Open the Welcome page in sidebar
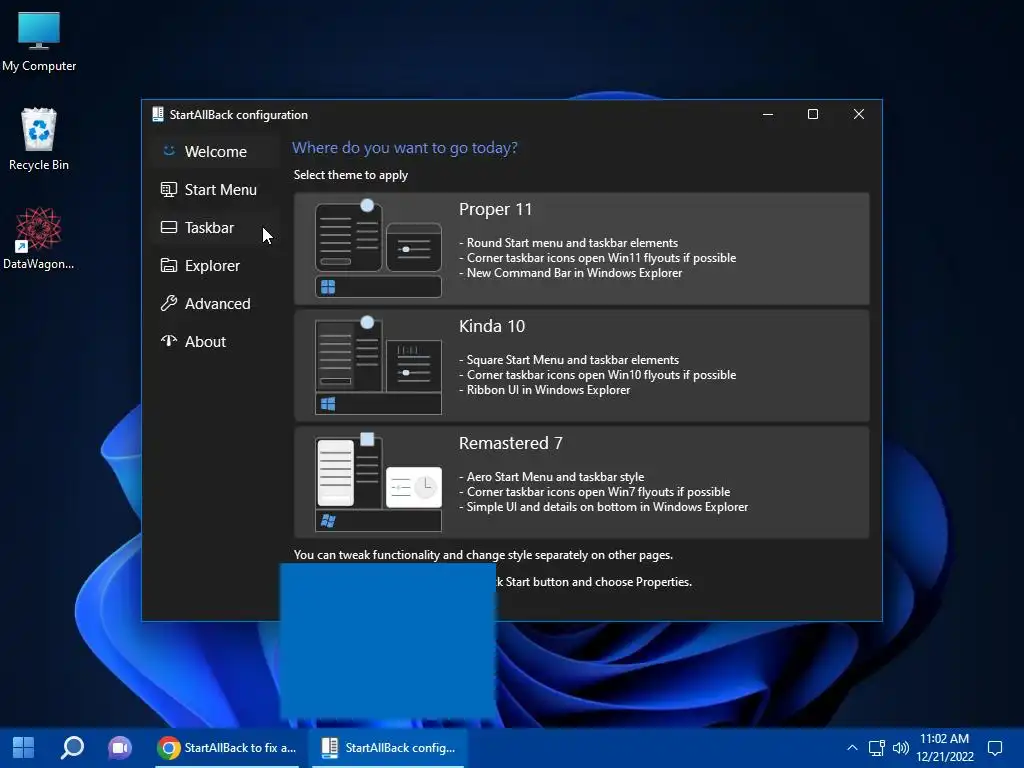1024x768 pixels. 215,152
